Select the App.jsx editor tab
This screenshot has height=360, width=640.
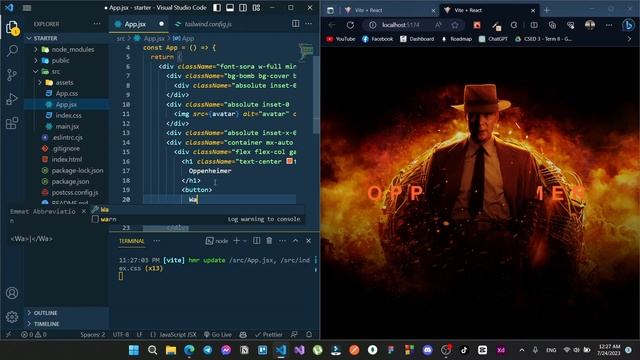tap(139, 24)
